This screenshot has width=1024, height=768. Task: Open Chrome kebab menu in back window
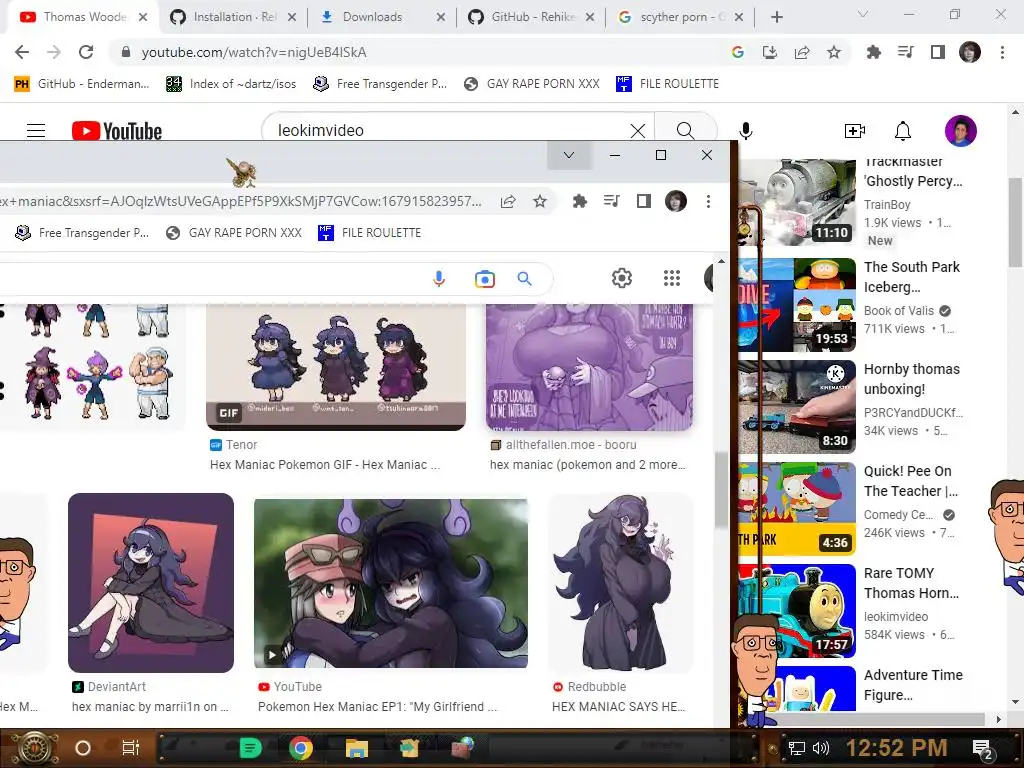click(1002, 52)
